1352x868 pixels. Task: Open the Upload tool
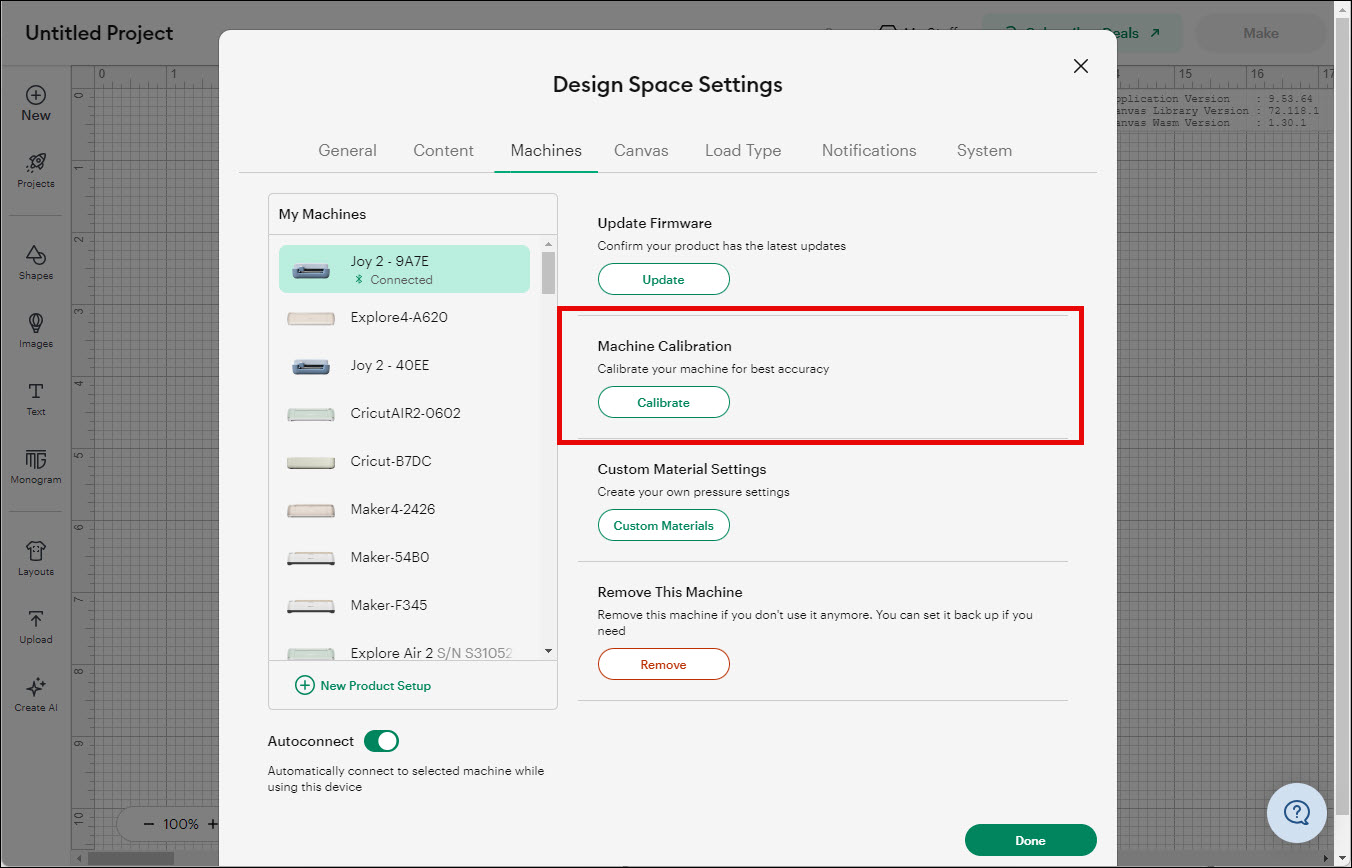click(35, 623)
